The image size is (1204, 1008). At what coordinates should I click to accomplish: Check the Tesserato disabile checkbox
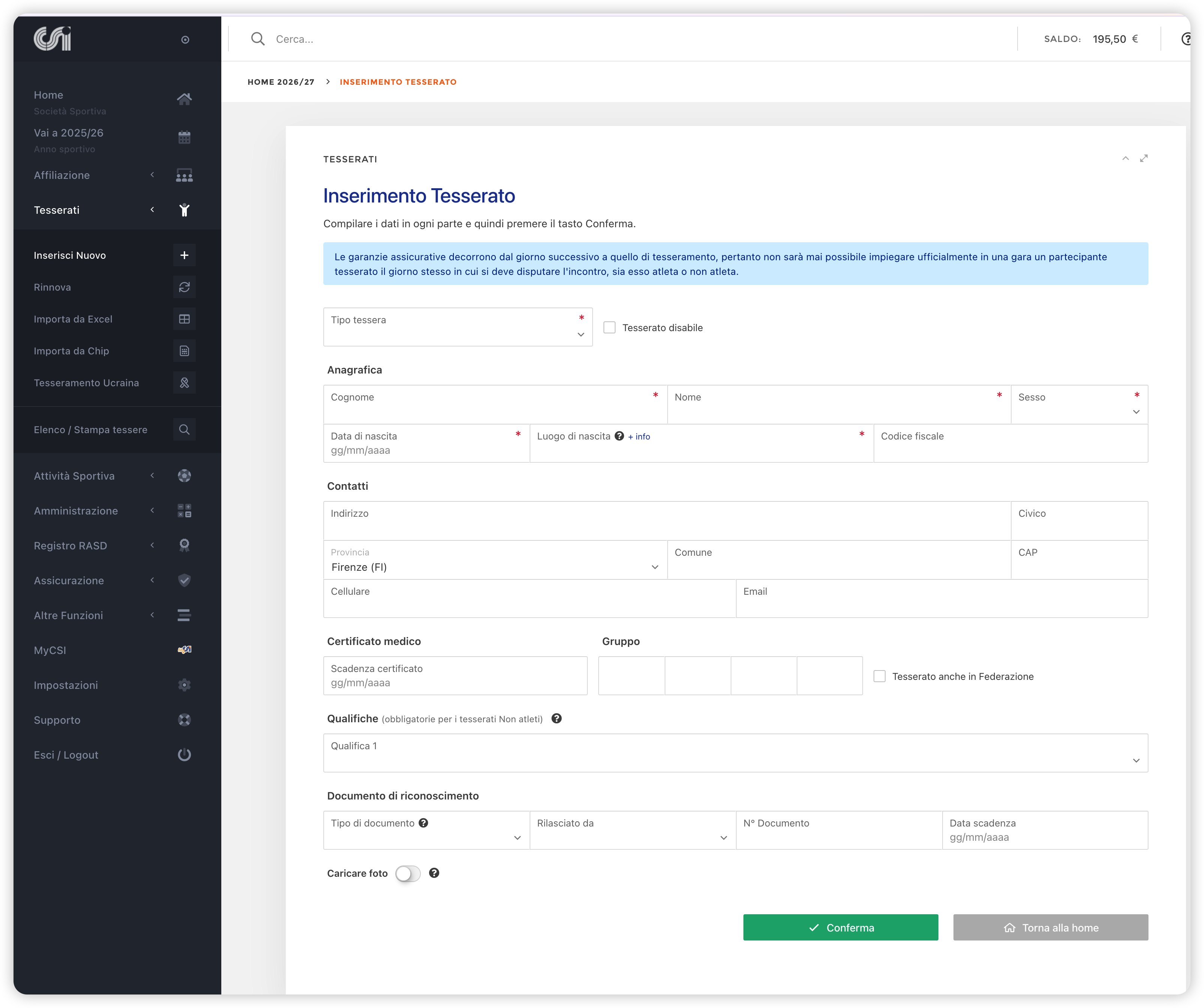coord(610,328)
